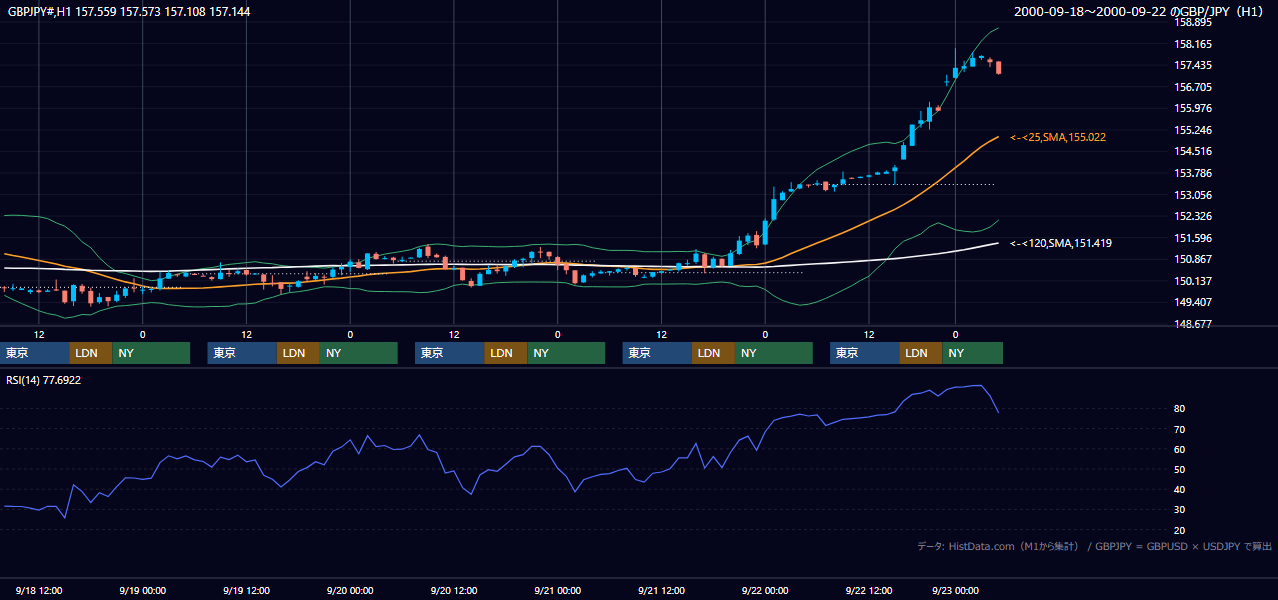Click the 9/21 12:00 time axis label
1278x600 pixels.
point(662,590)
